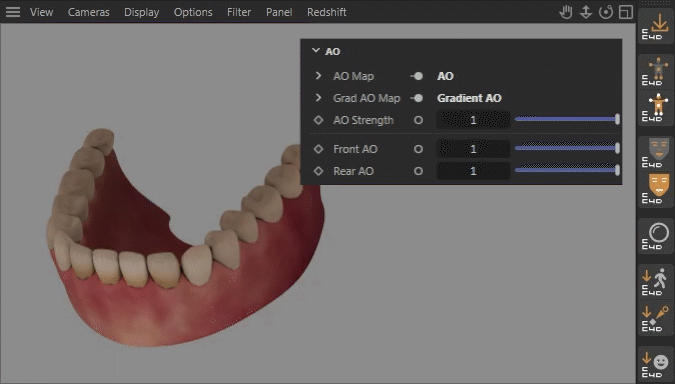Click the Gradient AO linked map
Viewport: 675px width, 384px height.
click(x=469, y=98)
